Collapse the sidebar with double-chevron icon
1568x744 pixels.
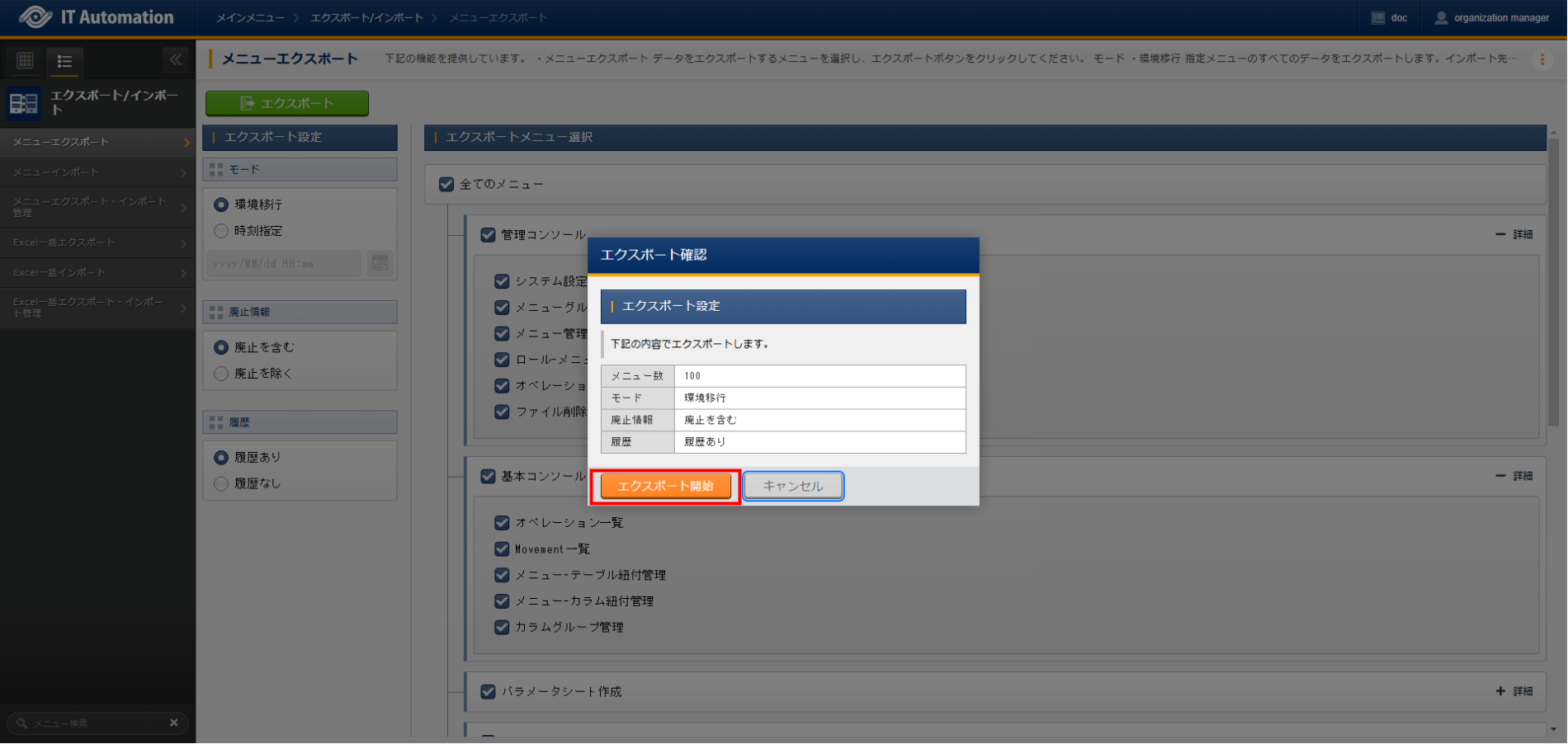point(175,60)
